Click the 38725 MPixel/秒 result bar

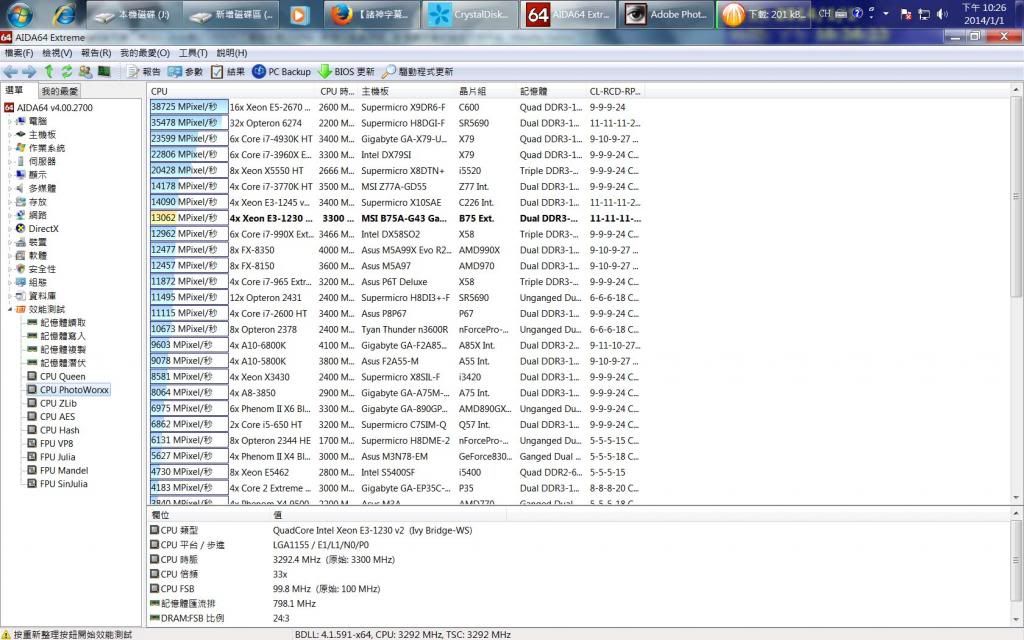(x=189, y=106)
